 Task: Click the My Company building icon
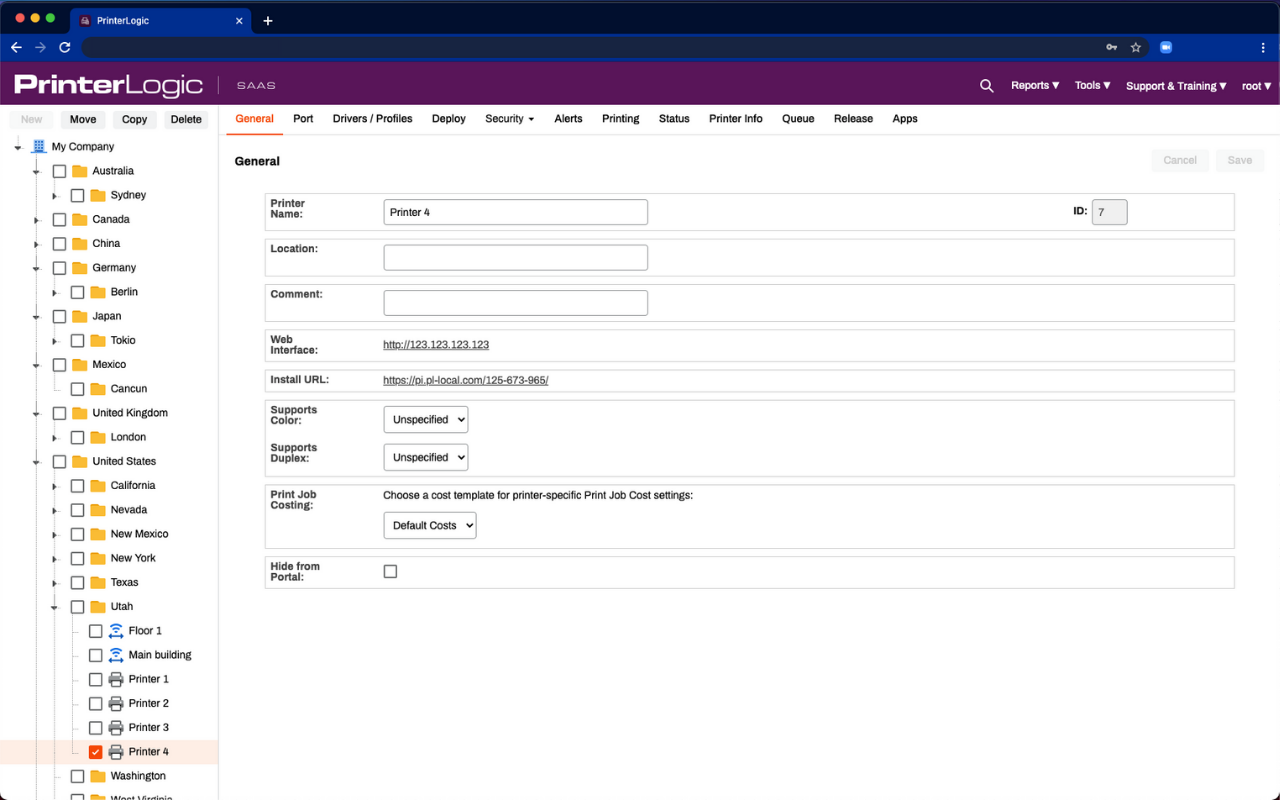[37, 146]
